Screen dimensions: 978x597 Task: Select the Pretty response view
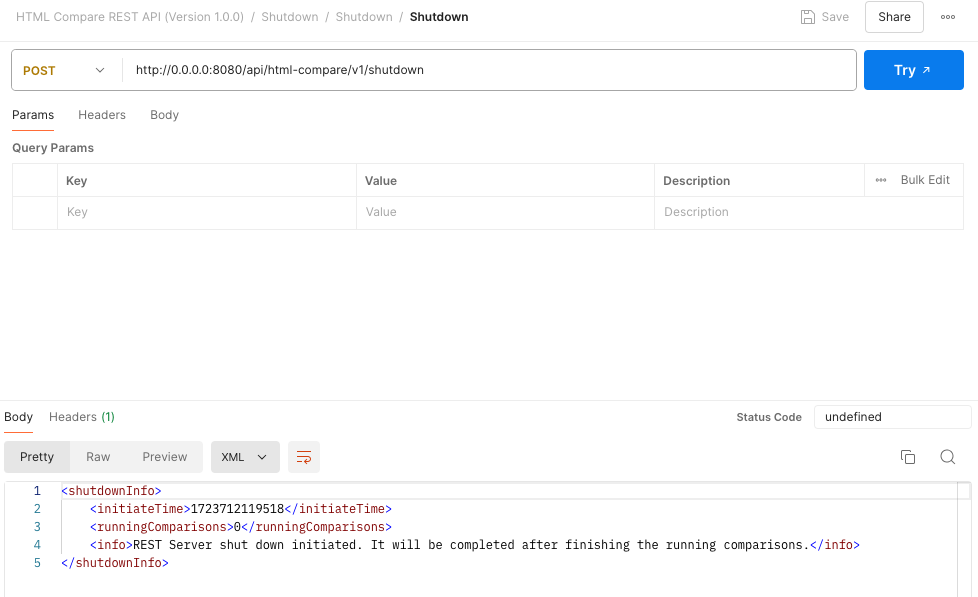(x=37, y=457)
